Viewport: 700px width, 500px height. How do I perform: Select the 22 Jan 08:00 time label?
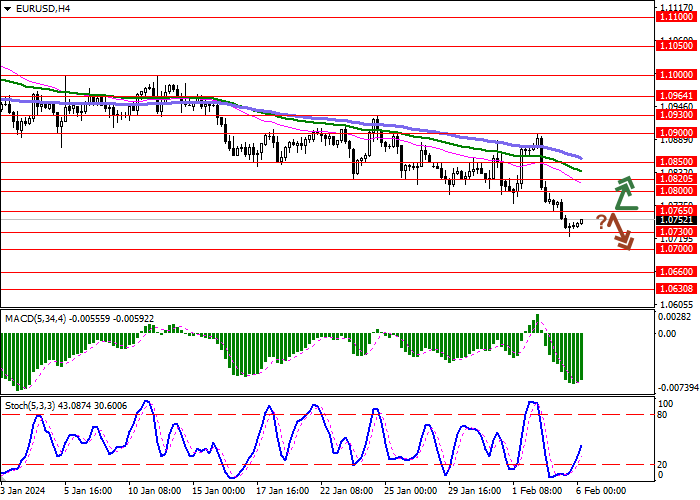click(x=347, y=490)
